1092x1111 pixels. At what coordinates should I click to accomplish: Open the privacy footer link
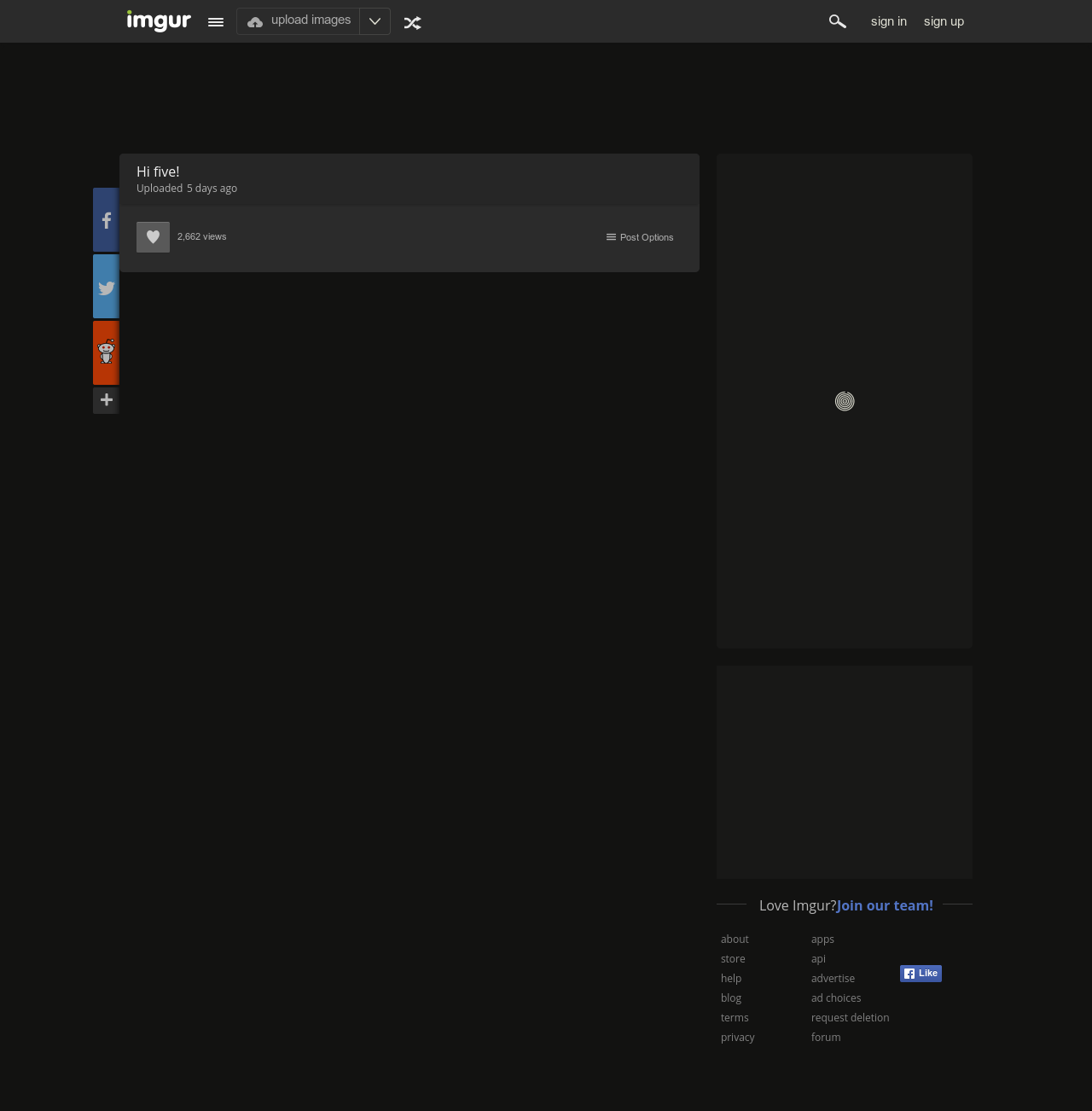click(x=738, y=1037)
